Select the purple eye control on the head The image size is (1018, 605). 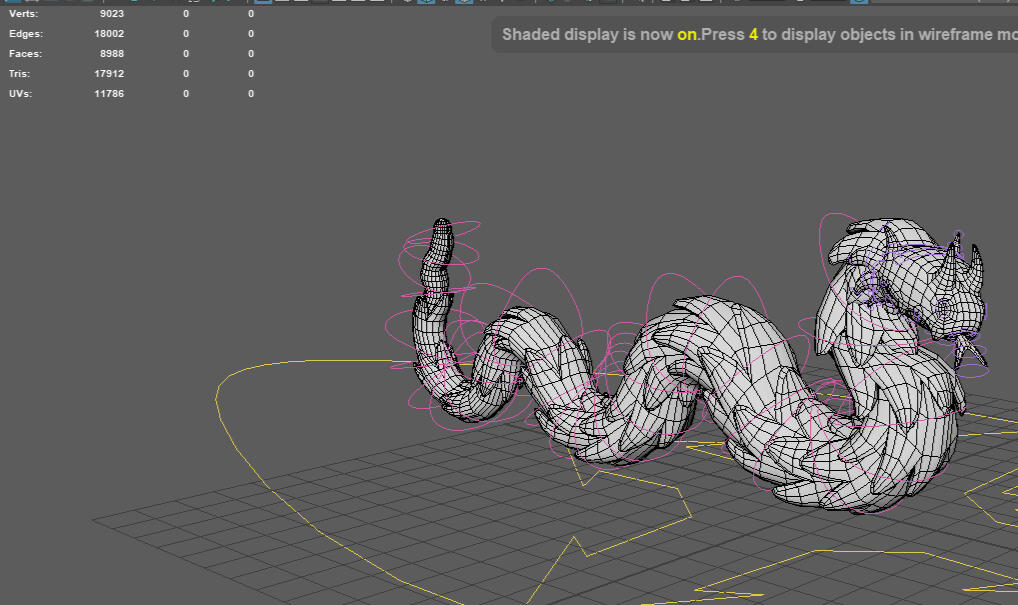coord(943,309)
